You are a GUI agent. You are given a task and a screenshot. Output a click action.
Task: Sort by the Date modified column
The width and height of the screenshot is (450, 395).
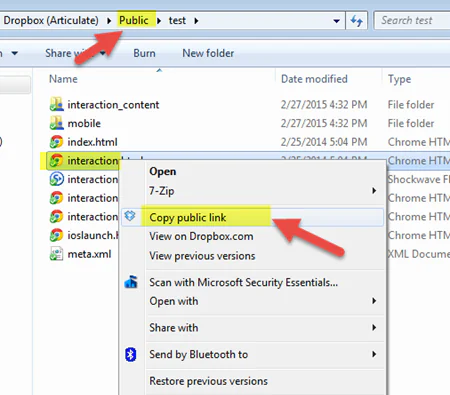(x=314, y=79)
